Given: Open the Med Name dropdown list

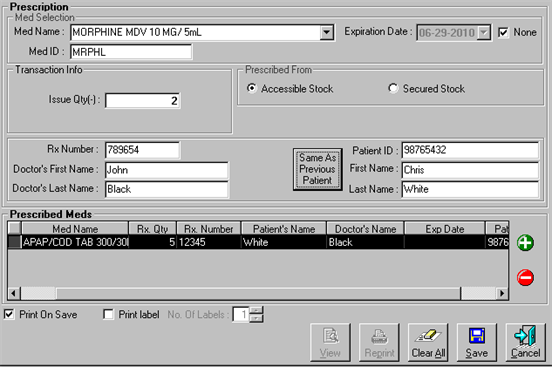Looking at the screenshot, I should [327, 32].
